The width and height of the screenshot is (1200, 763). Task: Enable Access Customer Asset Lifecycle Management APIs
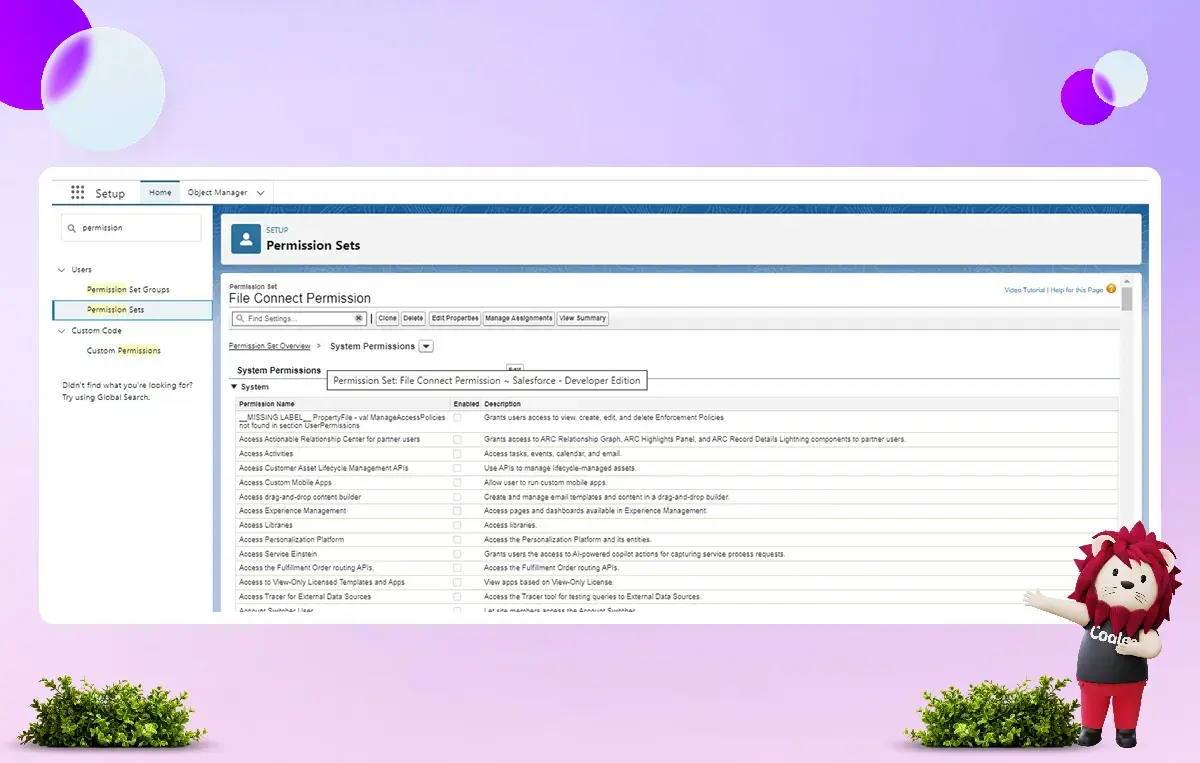pyautogui.click(x=457, y=468)
